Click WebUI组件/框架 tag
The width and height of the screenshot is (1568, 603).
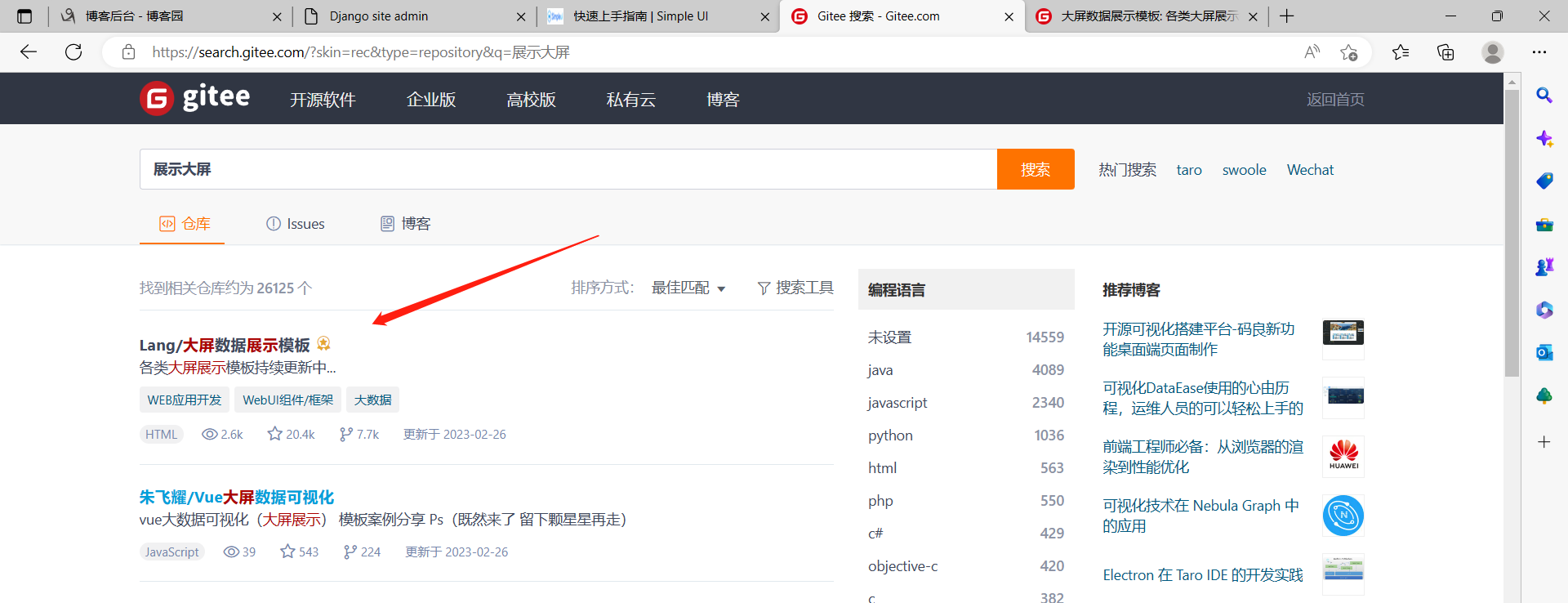click(x=287, y=400)
